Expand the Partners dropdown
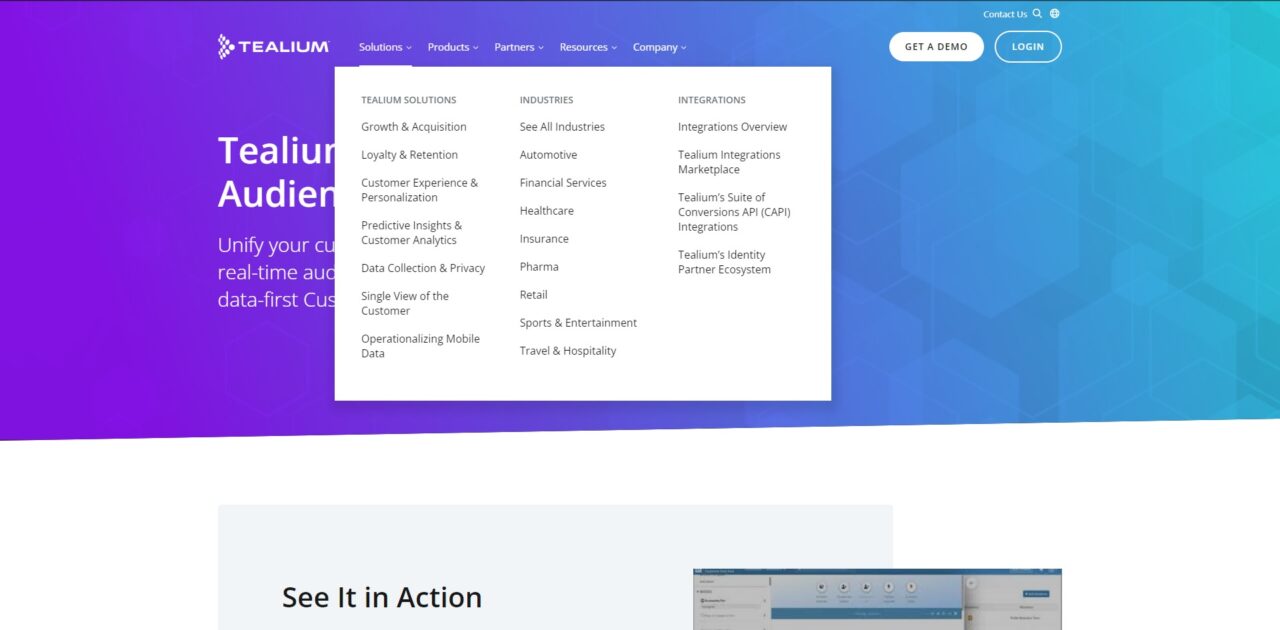This screenshot has height=630, width=1280. (519, 47)
